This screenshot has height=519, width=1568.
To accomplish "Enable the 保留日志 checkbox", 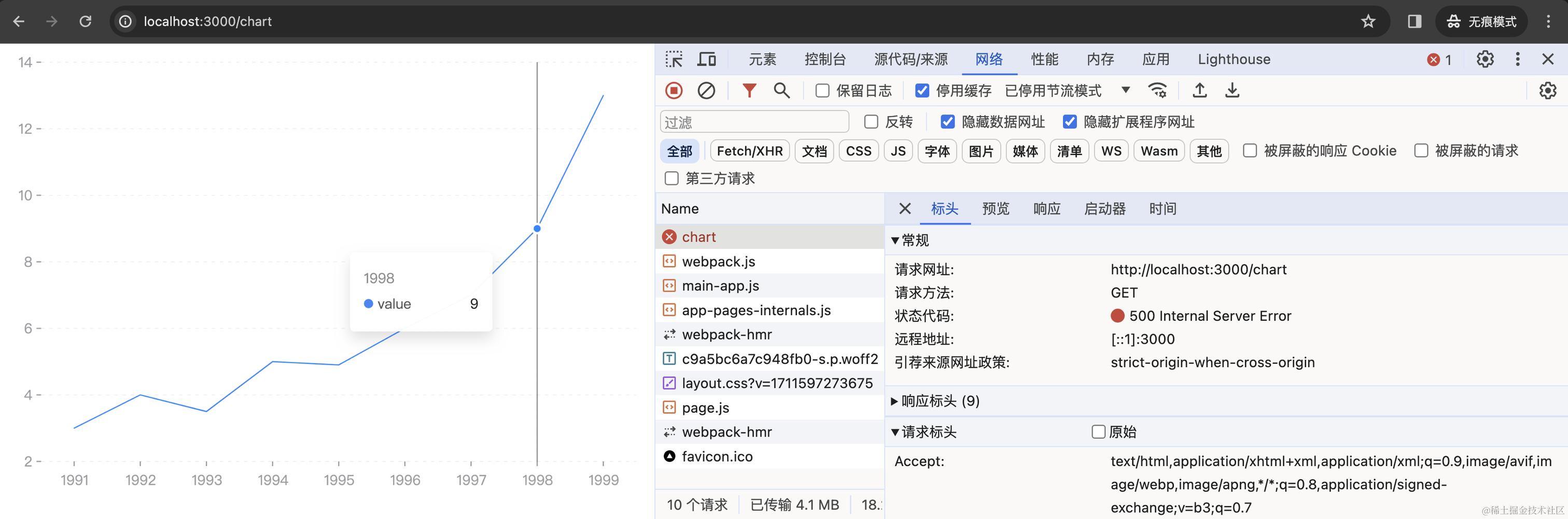I will click(x=822, y=91).
